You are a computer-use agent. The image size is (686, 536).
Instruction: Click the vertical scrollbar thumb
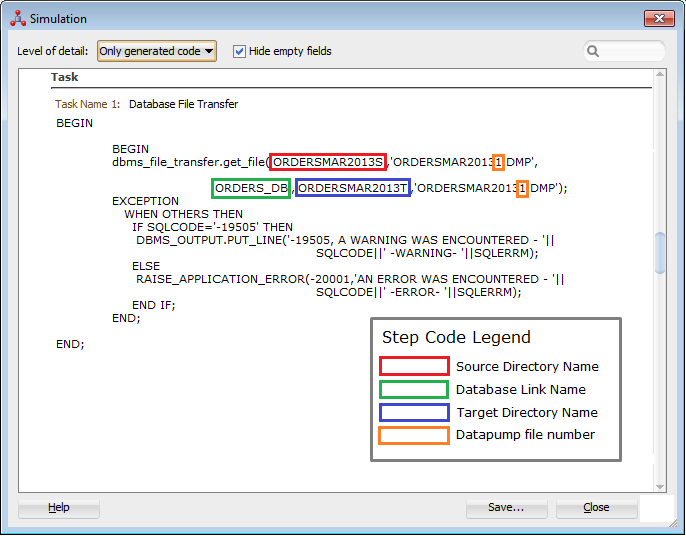660,253
